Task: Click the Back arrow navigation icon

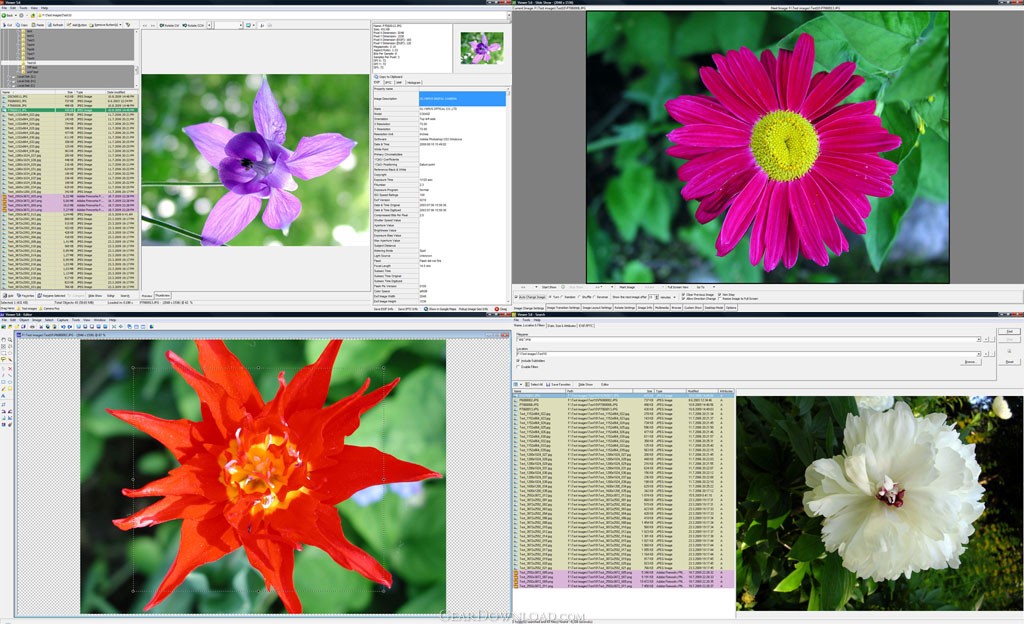Action: point(4,15)
